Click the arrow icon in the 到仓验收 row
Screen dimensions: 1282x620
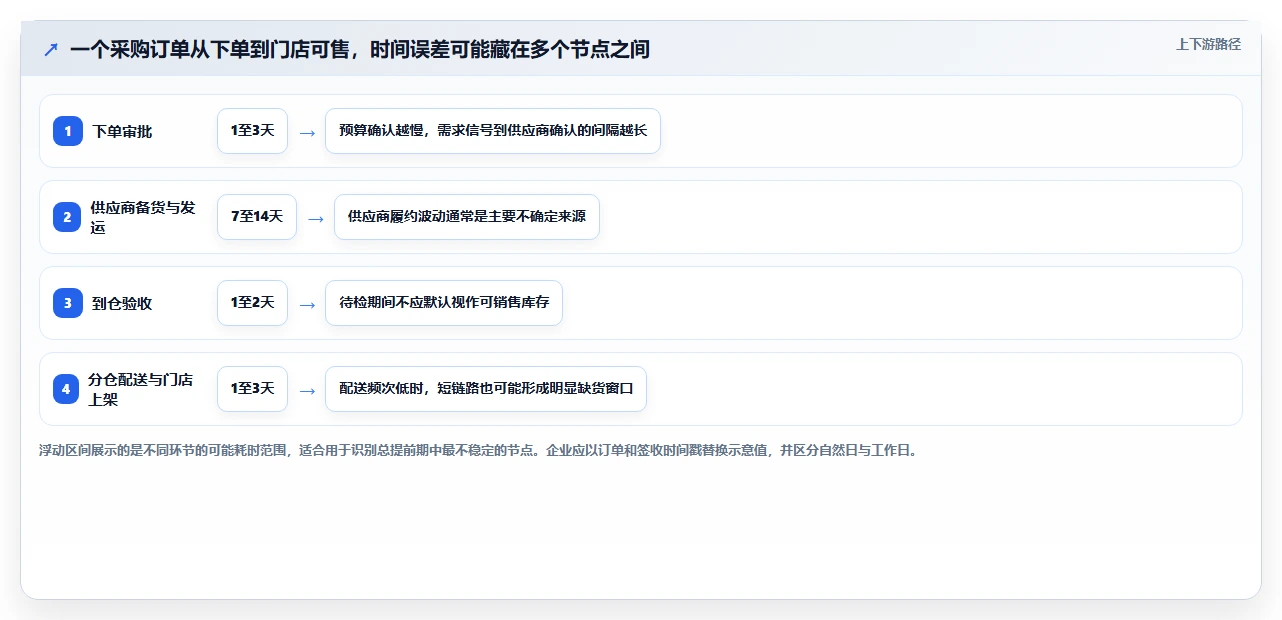307,304
